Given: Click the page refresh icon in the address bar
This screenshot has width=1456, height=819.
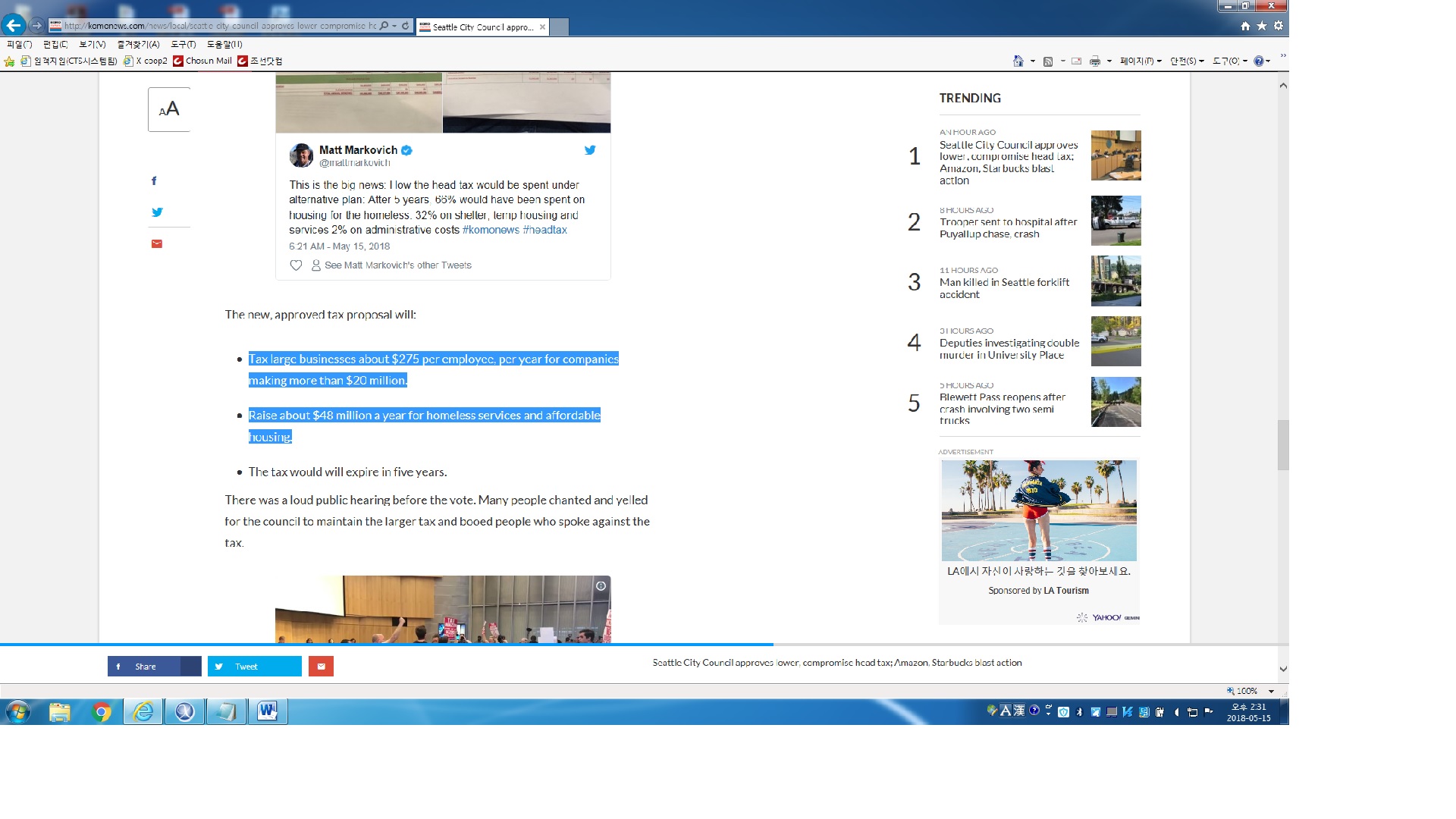Looking at the screenshot, I should pyautogui.click(x=406, y=26).
